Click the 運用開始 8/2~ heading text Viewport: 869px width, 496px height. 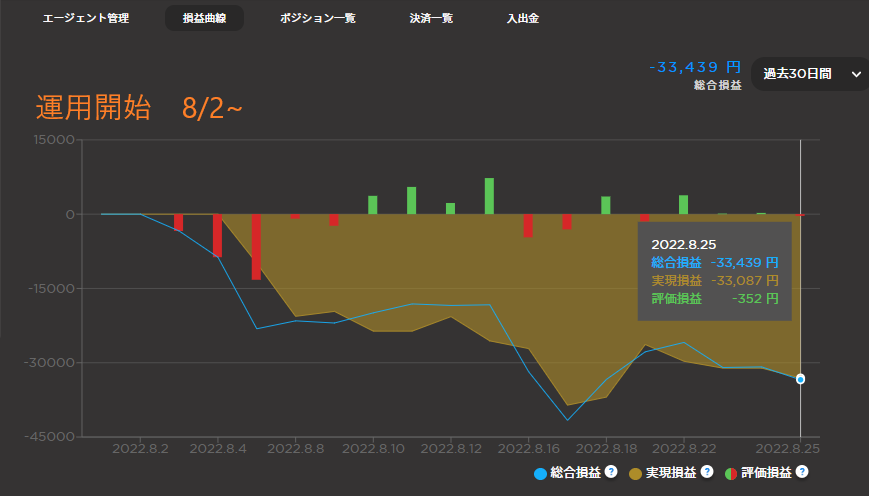[139, 108]
